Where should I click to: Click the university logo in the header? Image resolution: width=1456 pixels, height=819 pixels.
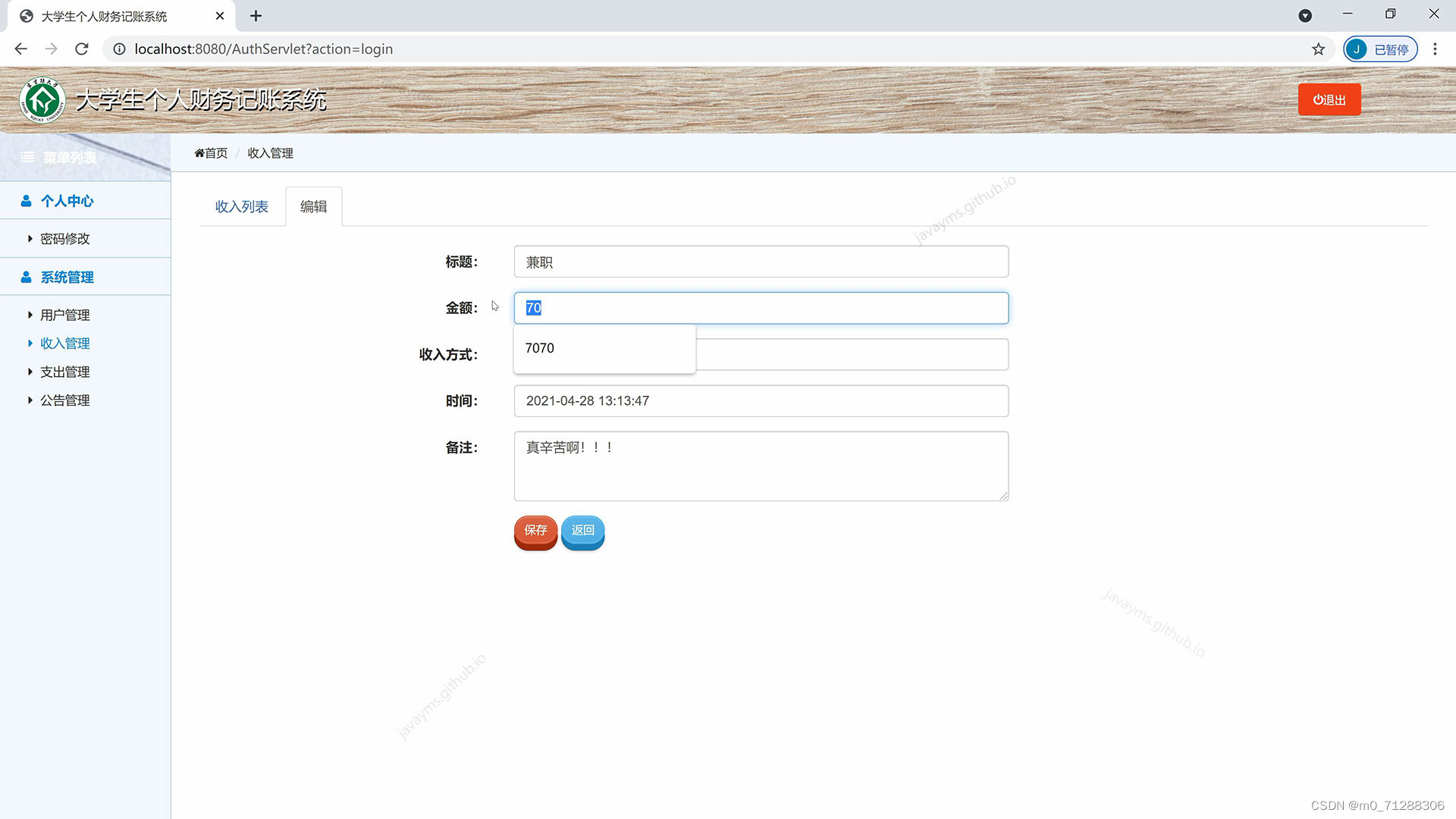(x=42, y=99)
